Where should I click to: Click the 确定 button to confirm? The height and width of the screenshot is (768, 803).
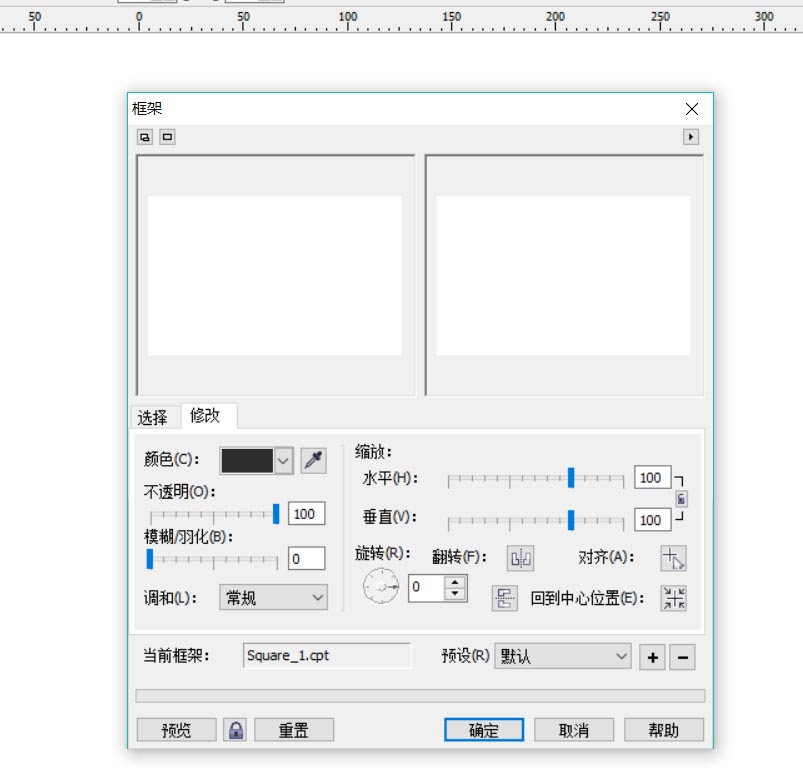[x=483, y=729]
